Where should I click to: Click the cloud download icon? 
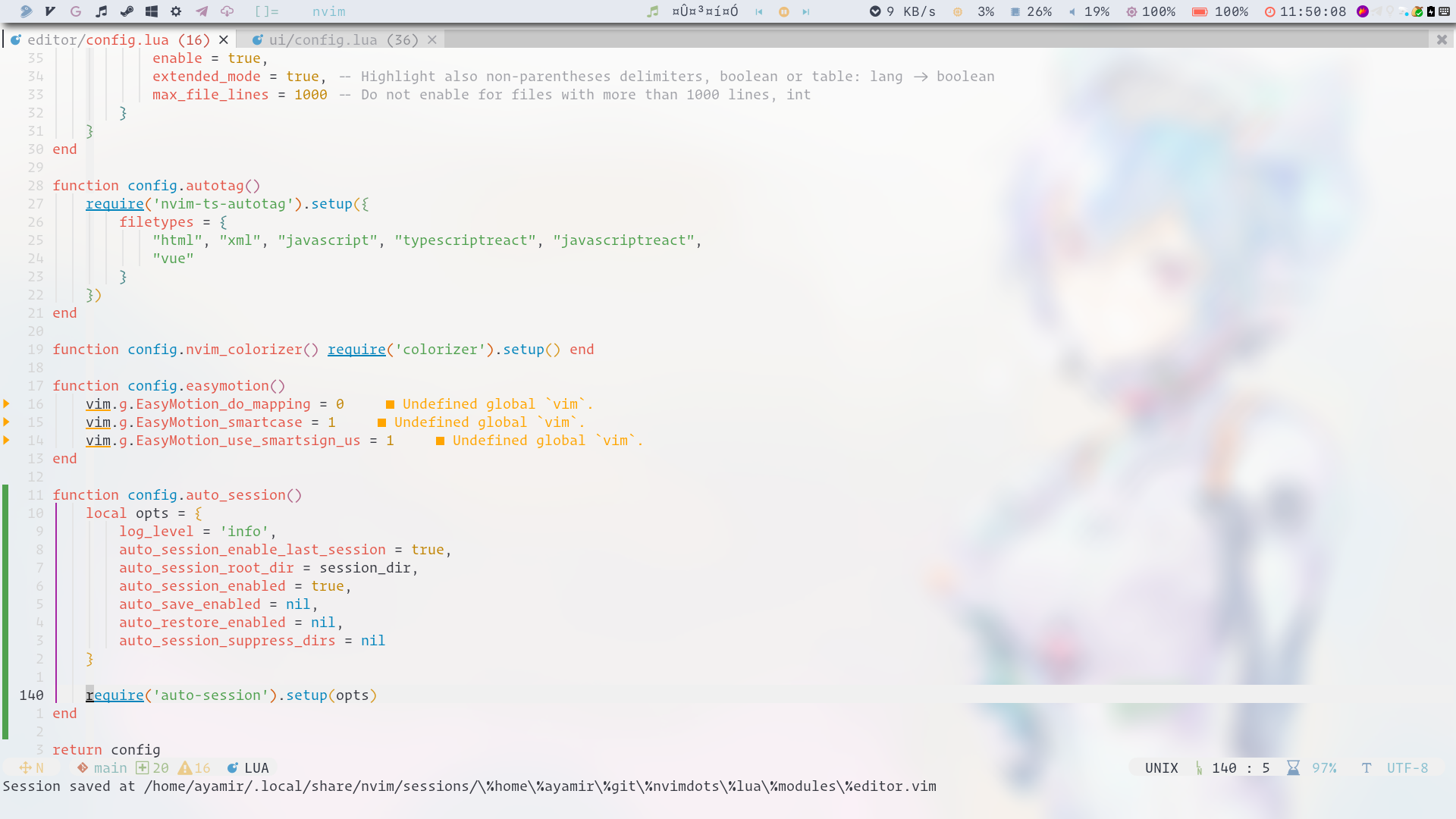pos(227,11)
